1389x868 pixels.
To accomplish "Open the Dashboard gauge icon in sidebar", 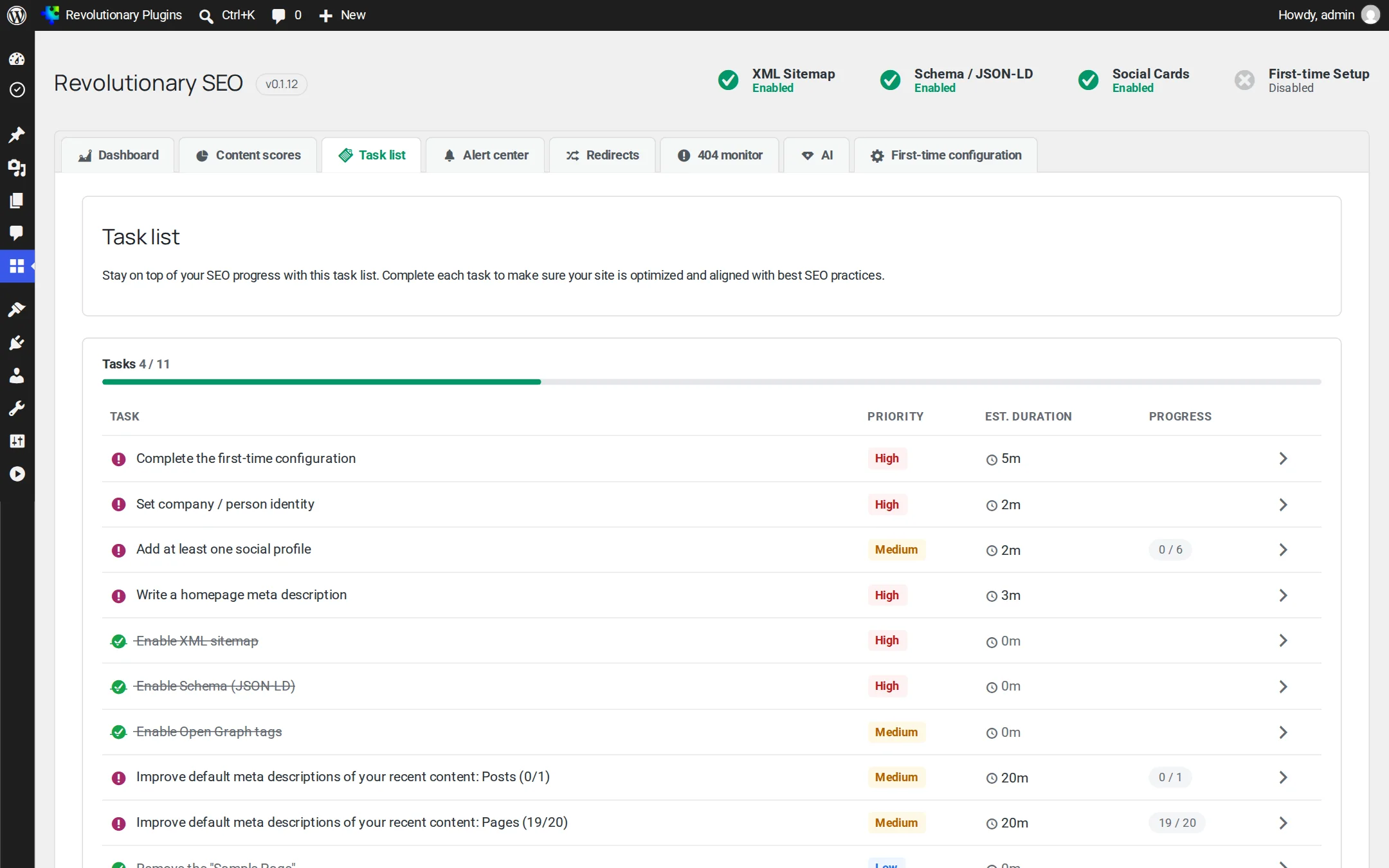I will coord(17,59).
